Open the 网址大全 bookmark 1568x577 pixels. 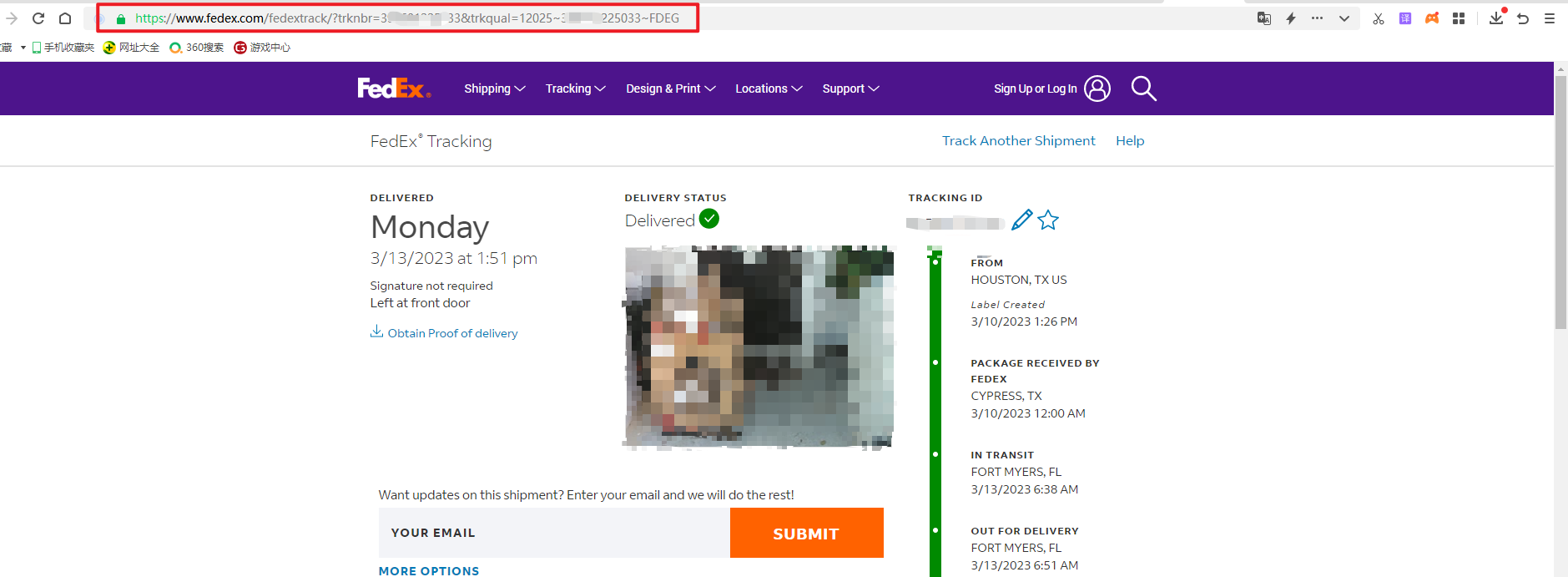(x=131, y=48)
